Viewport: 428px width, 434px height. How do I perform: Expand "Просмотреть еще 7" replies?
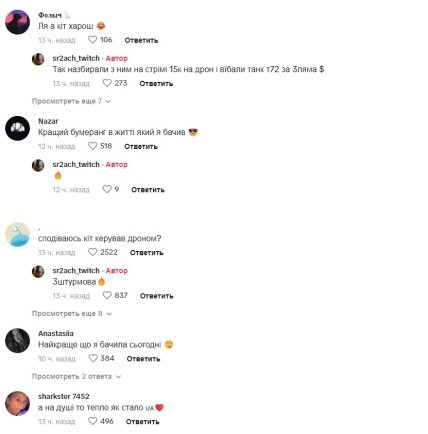click(x=71, y=101)
